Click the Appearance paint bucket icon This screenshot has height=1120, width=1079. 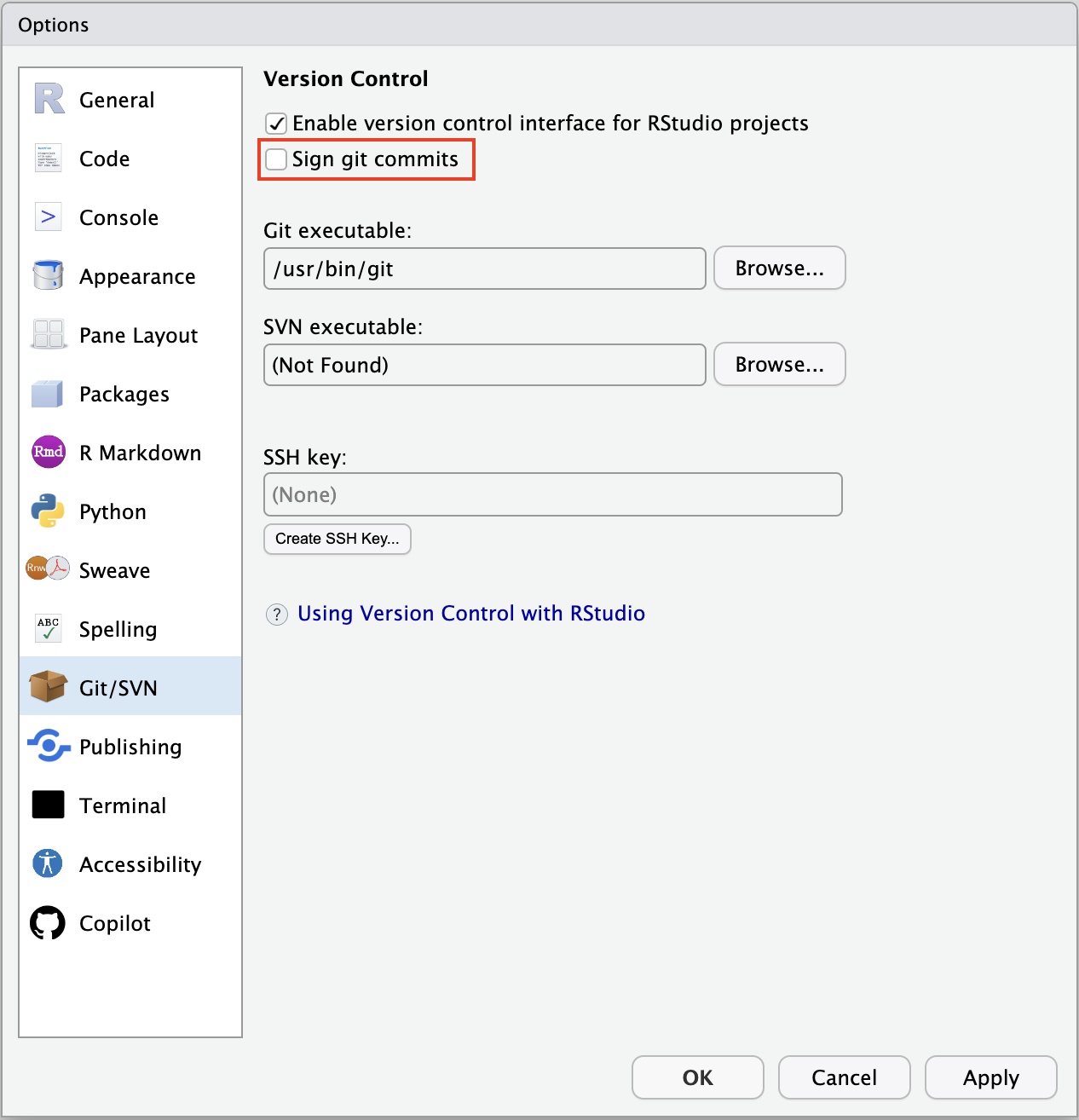pos(49,275)
